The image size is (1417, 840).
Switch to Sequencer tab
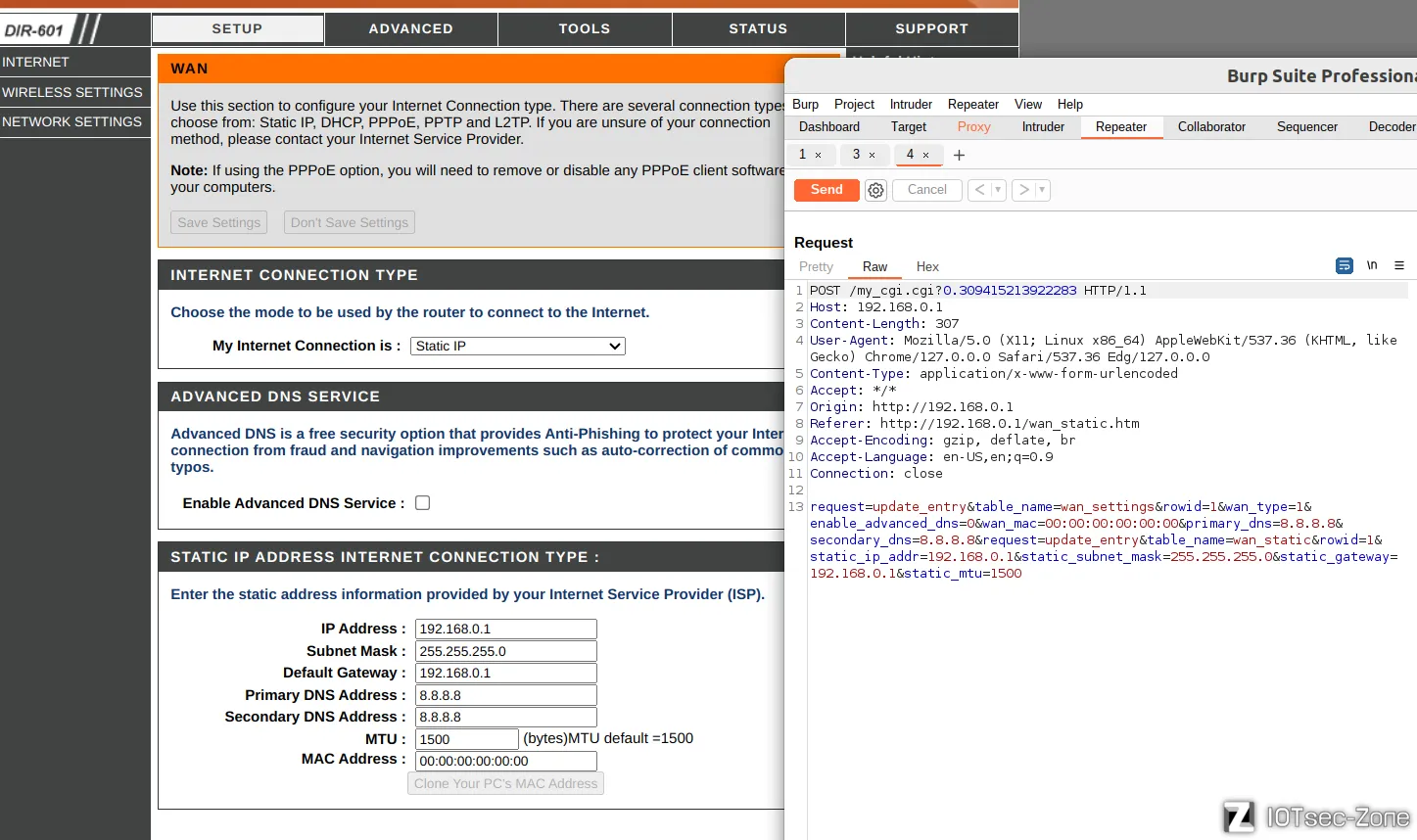(x=1306, y=126)
